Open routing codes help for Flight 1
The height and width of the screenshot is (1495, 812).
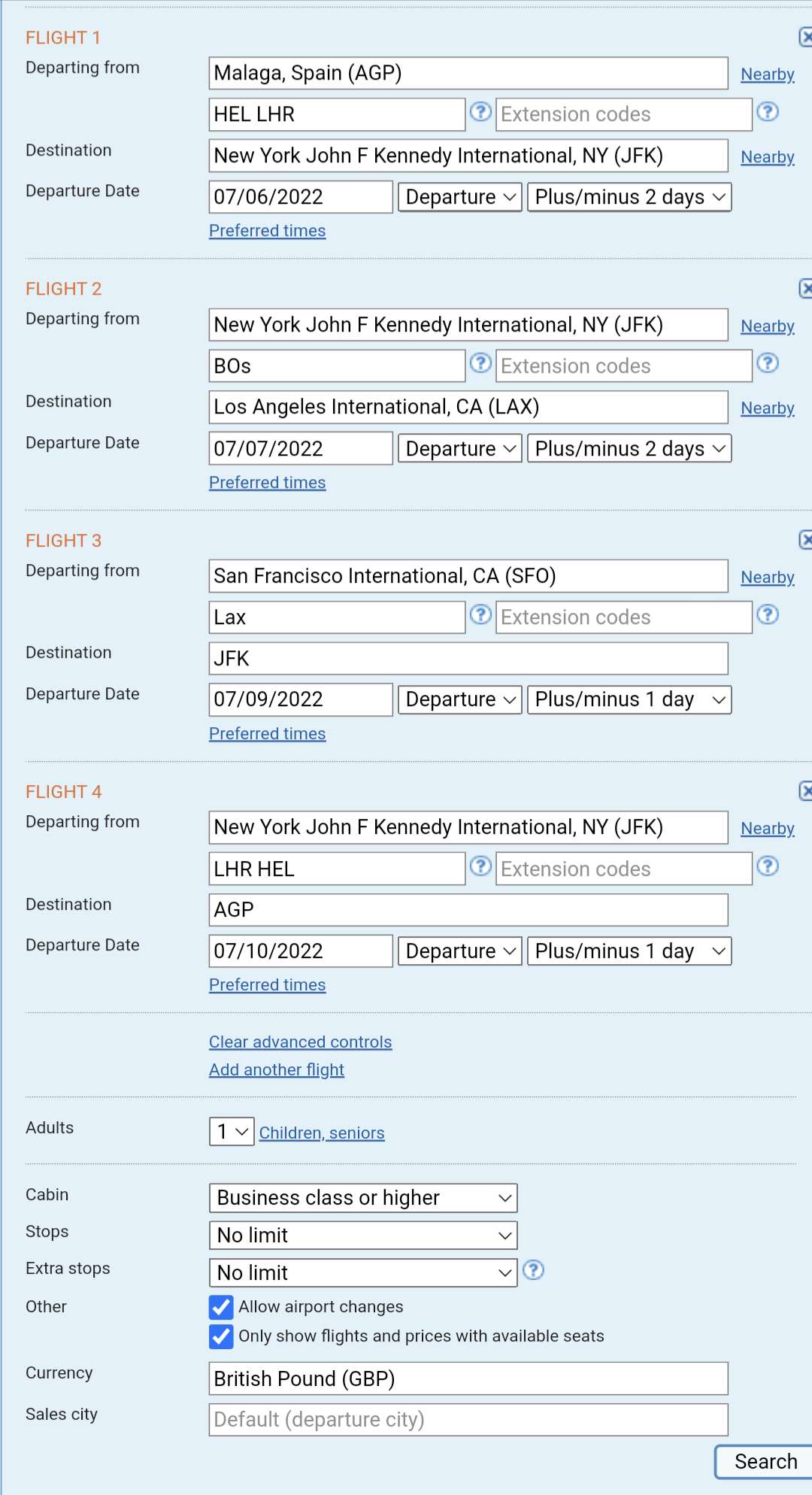[480, 112]
